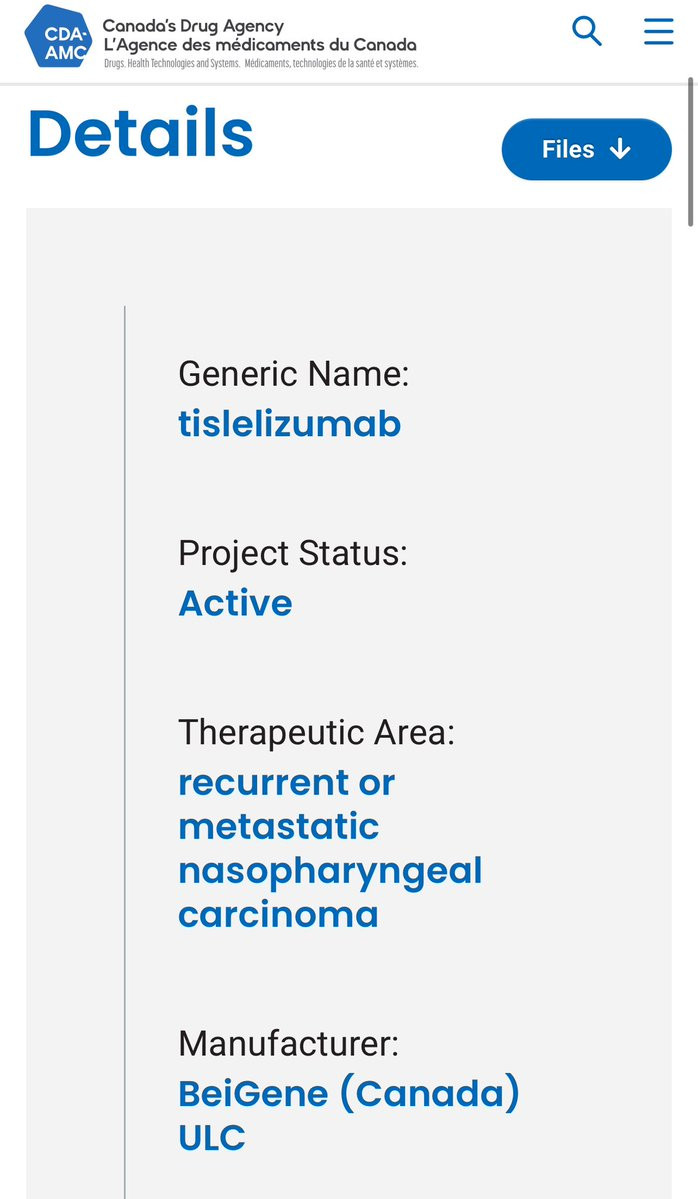Click the Active project status value
This screenshot has height=1199, width=698.
click(x=235, y=603)
